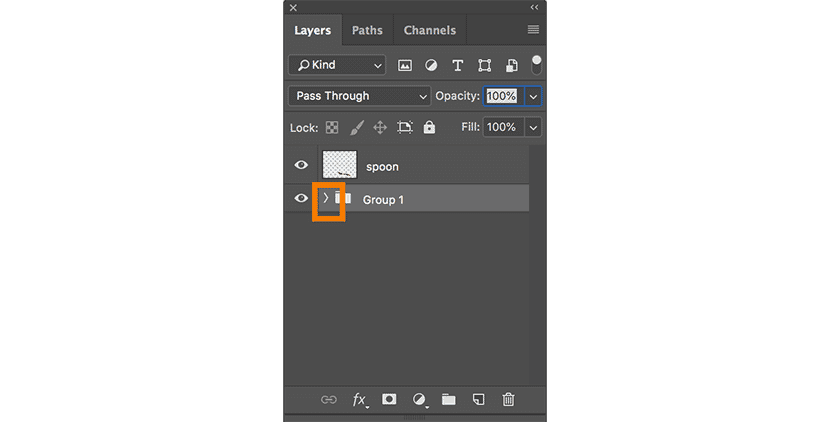The height and width of the screenshot is (422, 830).
Task: Create new fill or adjustment layer
Action: 419,399
